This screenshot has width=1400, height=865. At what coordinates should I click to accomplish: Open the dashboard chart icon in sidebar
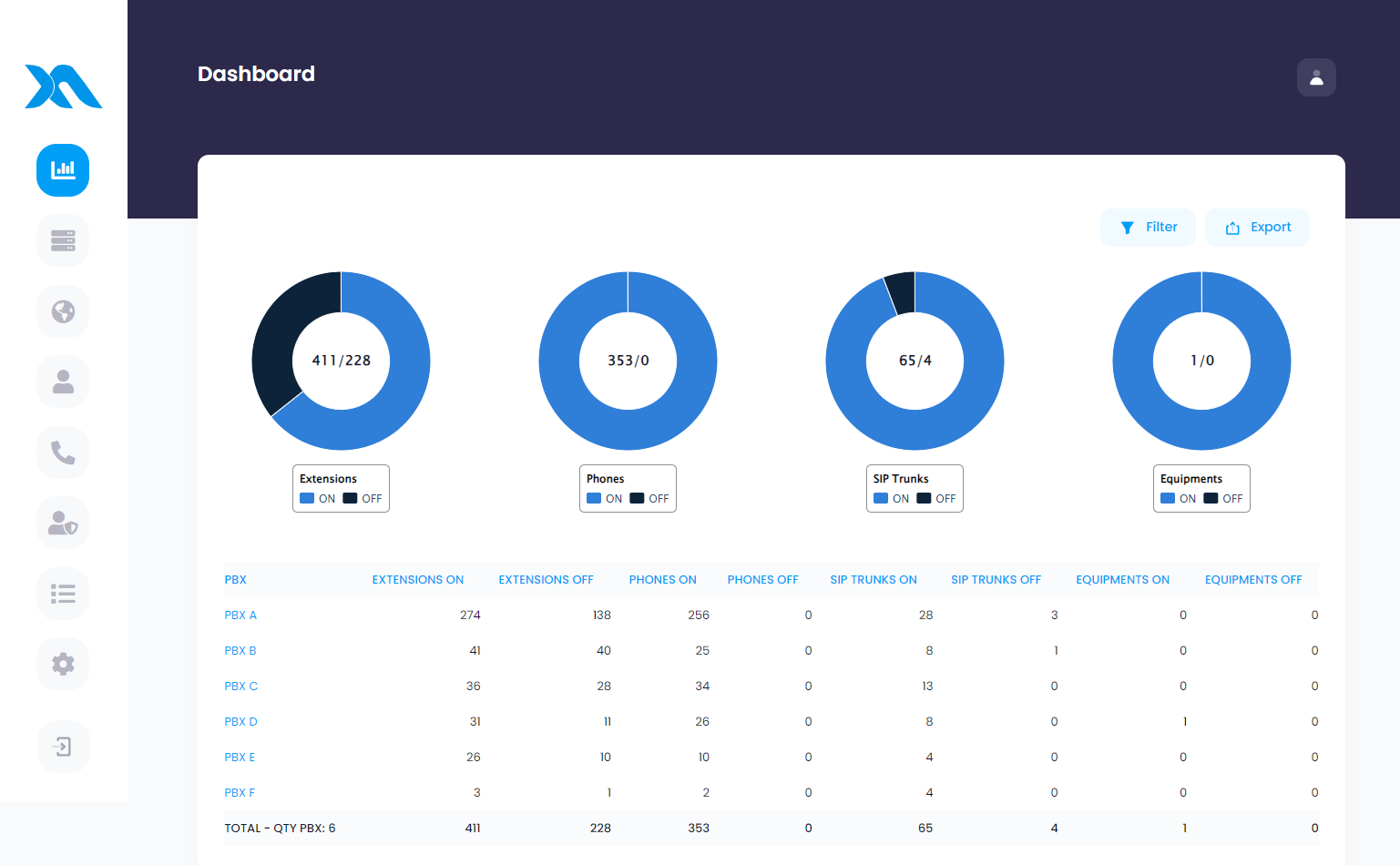pyautogui.click(x=63, y=170)
